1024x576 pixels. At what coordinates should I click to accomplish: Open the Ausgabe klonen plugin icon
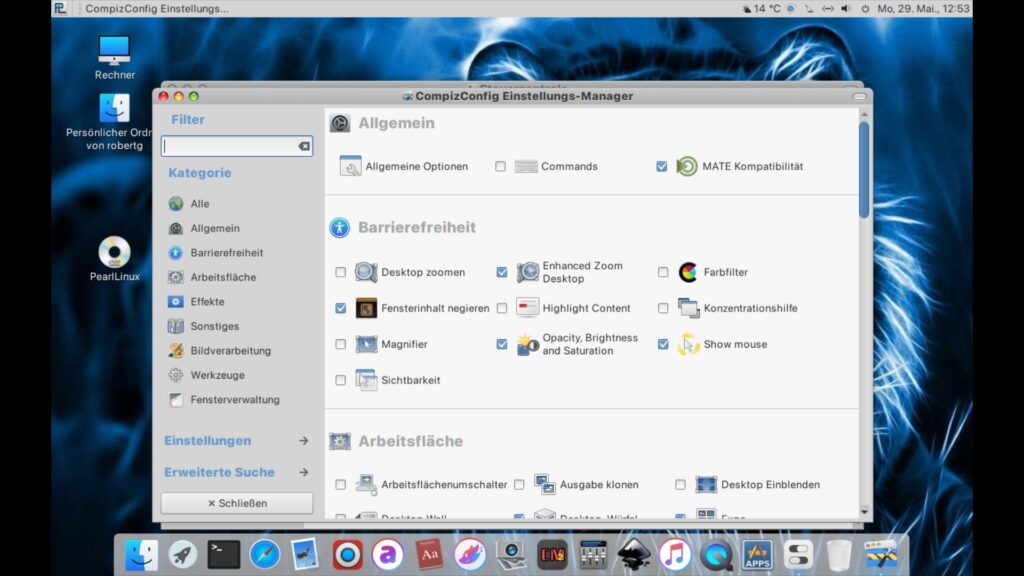(544, 484)
